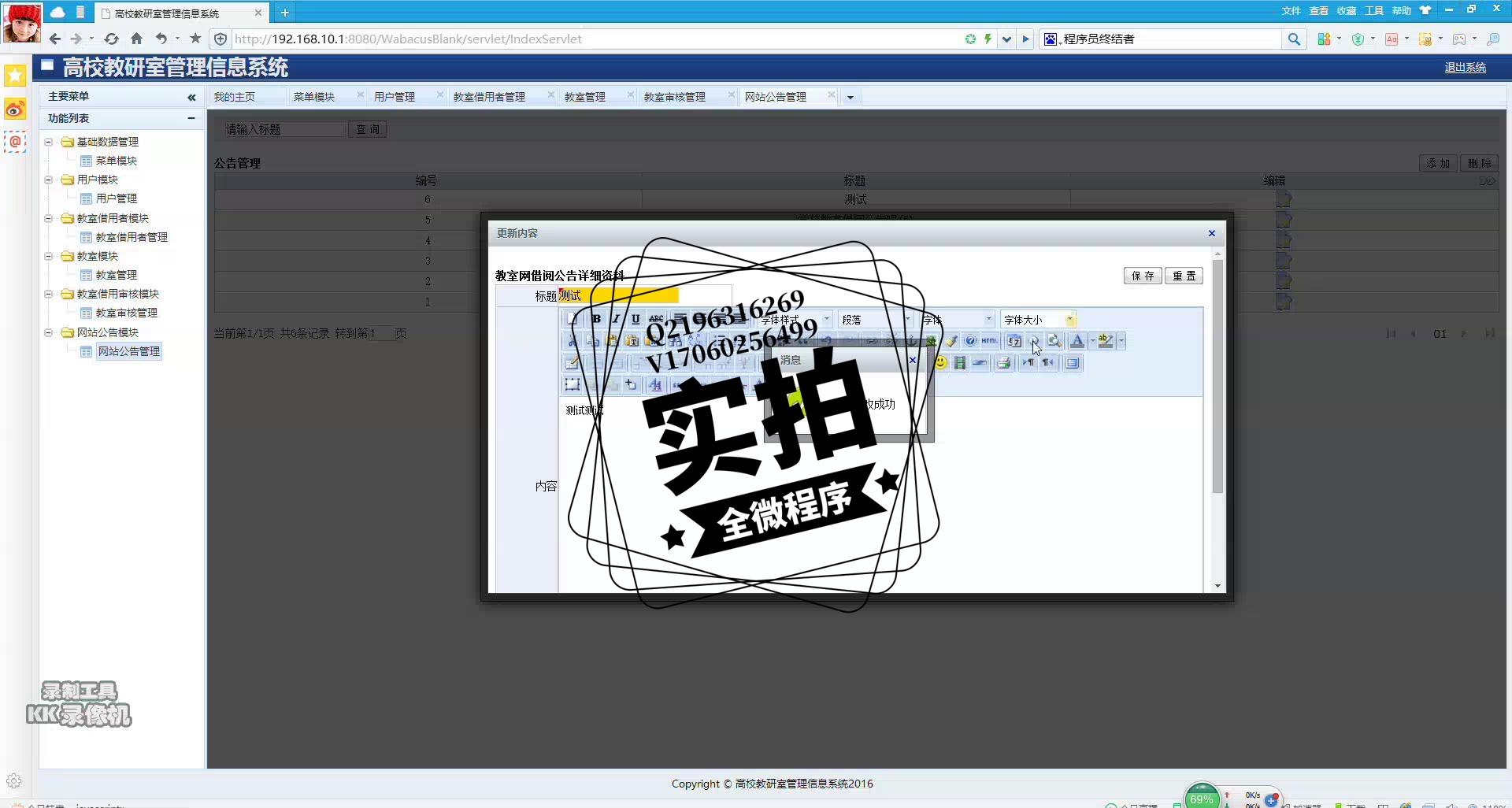Click the 退出系统 logout link
The height and width of the screenshot is (808, 1512).
(x=1466, y=68)
